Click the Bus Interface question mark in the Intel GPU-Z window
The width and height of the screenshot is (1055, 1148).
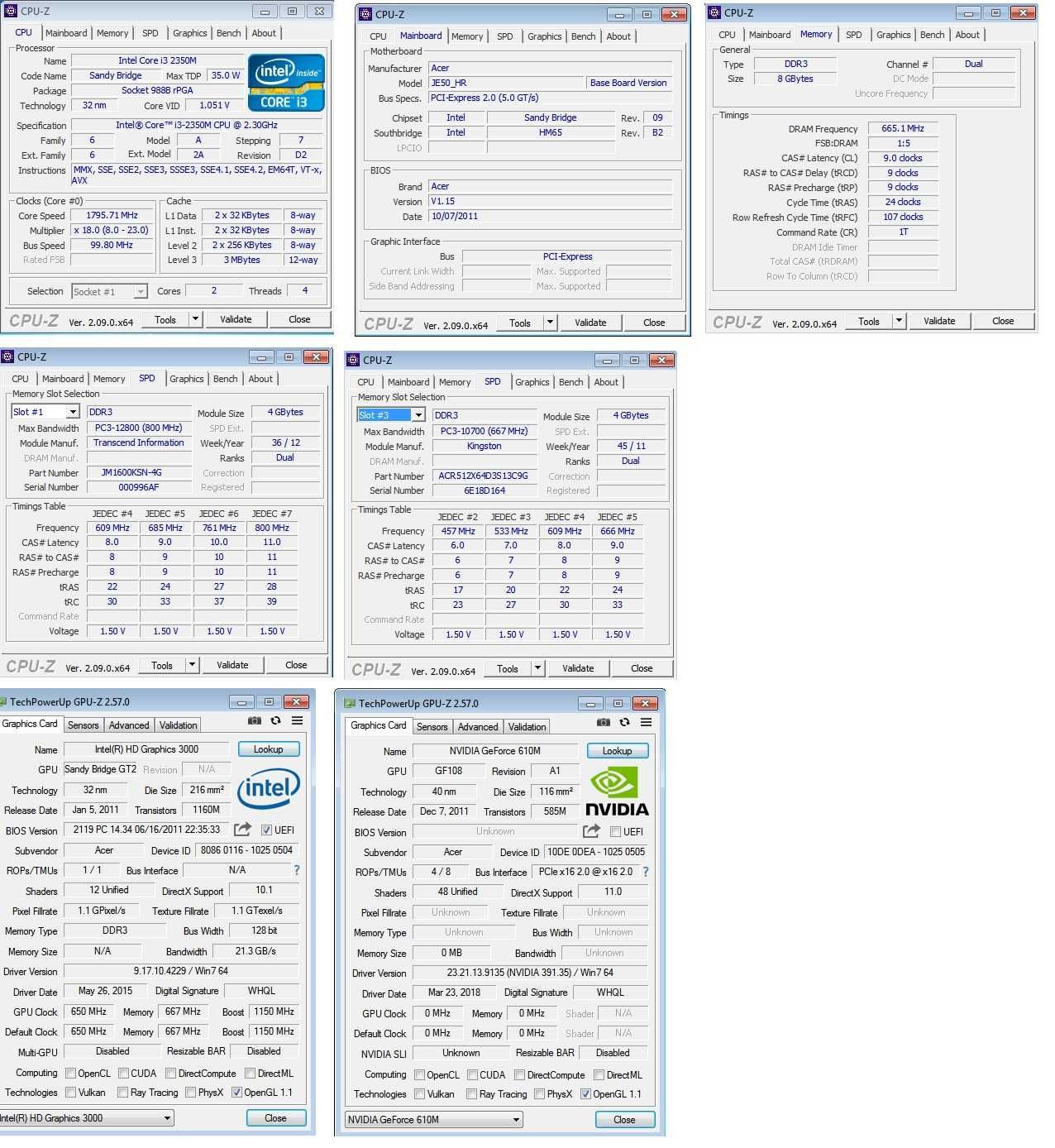coord(296,870)
